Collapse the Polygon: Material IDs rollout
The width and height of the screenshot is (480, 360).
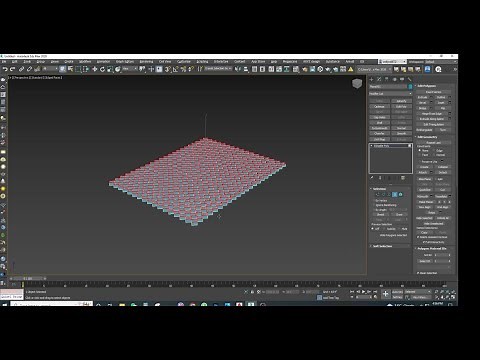point(433,249)
